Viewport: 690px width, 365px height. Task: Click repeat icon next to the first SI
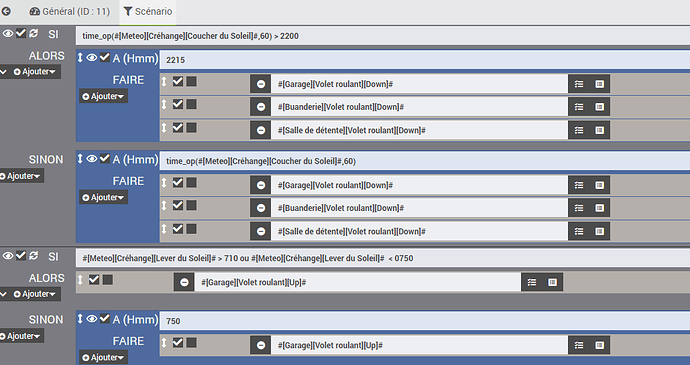click(x=34, y=33)
